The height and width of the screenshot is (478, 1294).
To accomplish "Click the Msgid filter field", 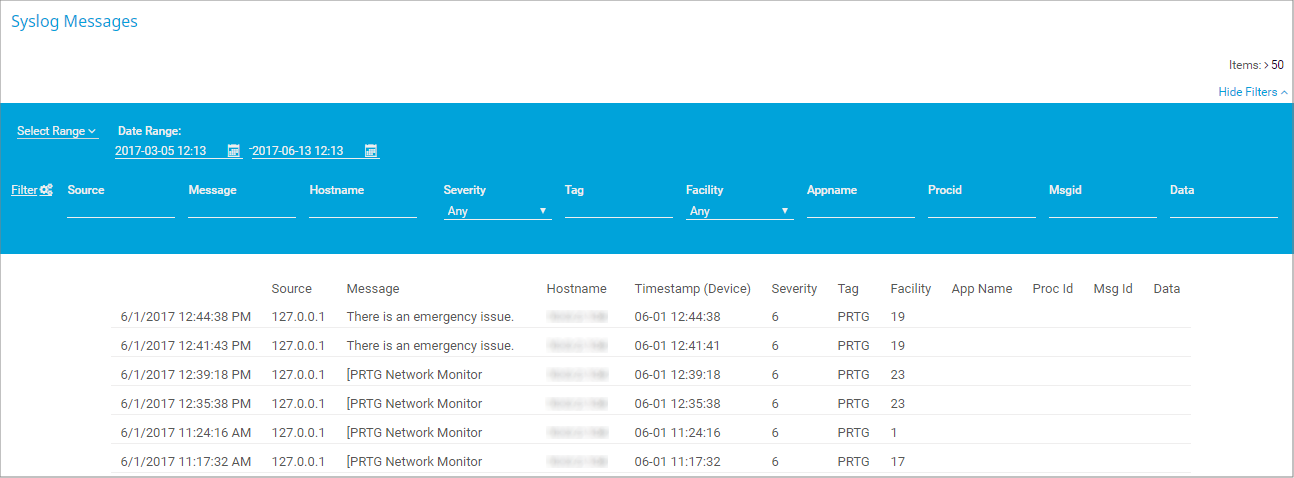I will click(1102, 210).
